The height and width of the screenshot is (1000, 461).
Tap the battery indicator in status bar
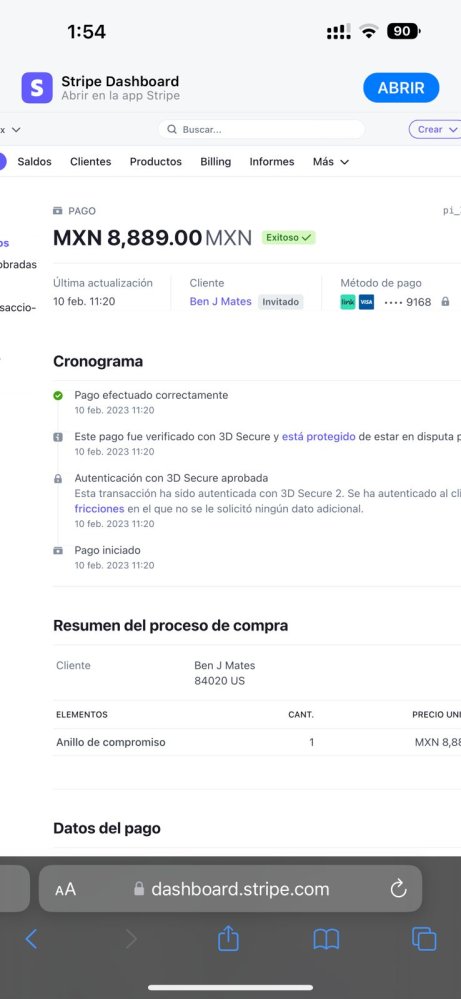[404, 31]
